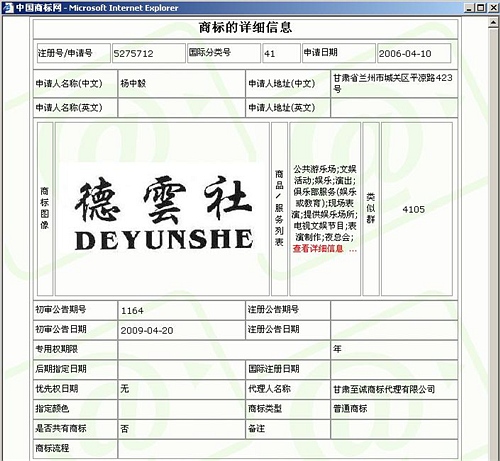
Task: Click the address 甘肃省兰州市城关区平凉路423号
Action: tap(393, 83)
